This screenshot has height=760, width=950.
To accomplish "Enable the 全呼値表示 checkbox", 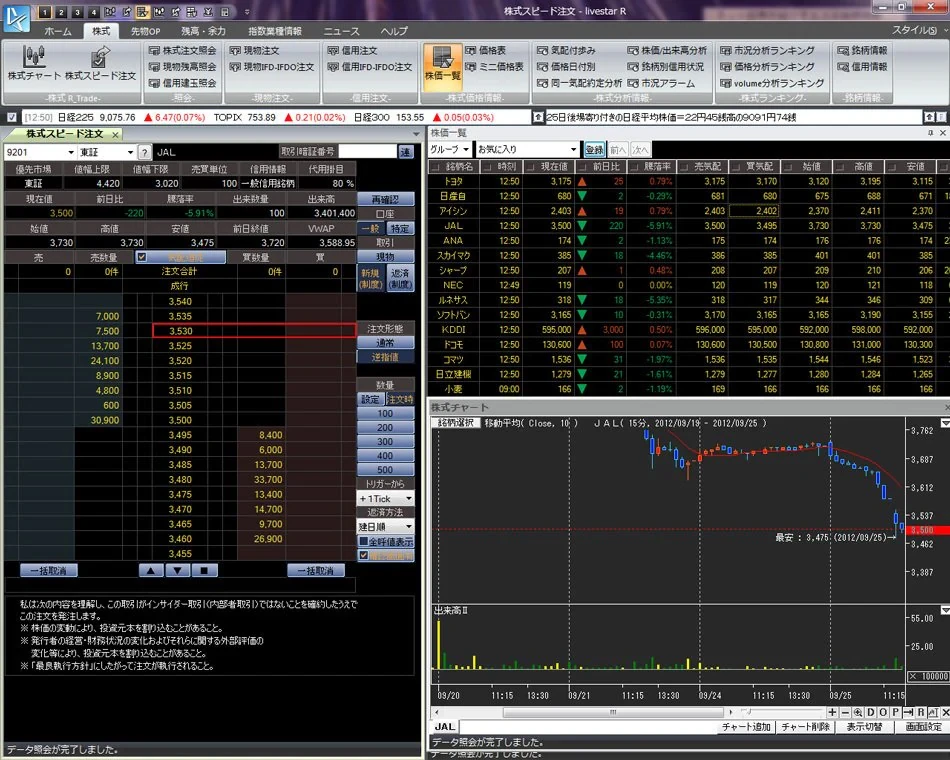I will [x=364, y=542].
